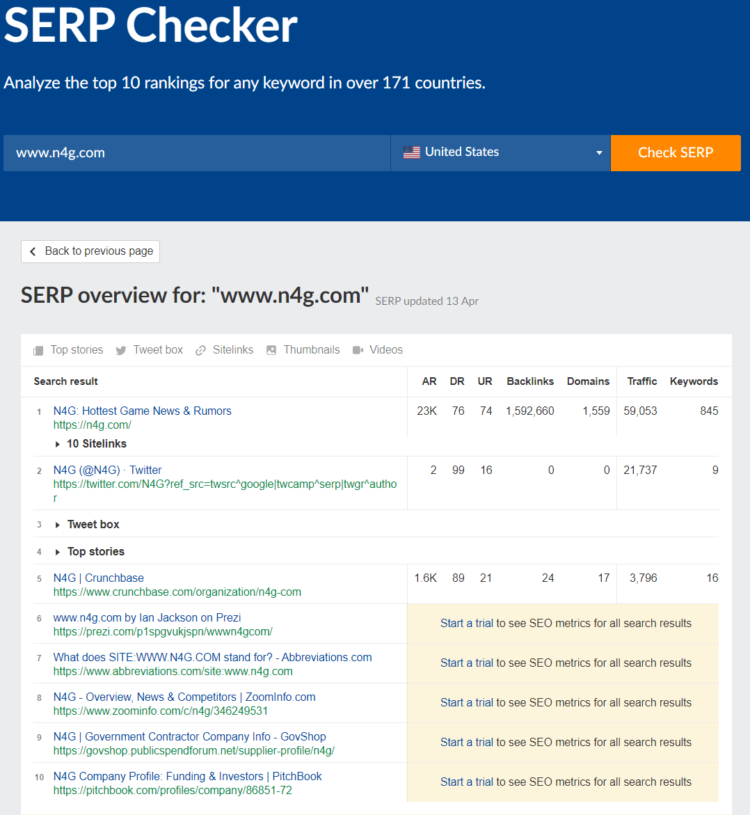The height and width of the screenshot is (815, 750).
Task: Click the Thumbnails image icon
Action: tap(271, 350)
